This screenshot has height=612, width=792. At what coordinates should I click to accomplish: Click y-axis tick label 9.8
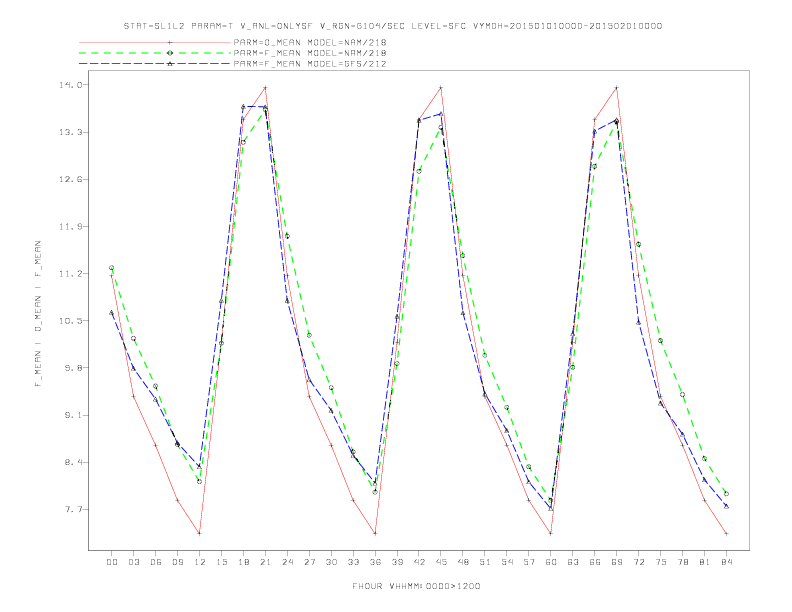pos(72,368)
